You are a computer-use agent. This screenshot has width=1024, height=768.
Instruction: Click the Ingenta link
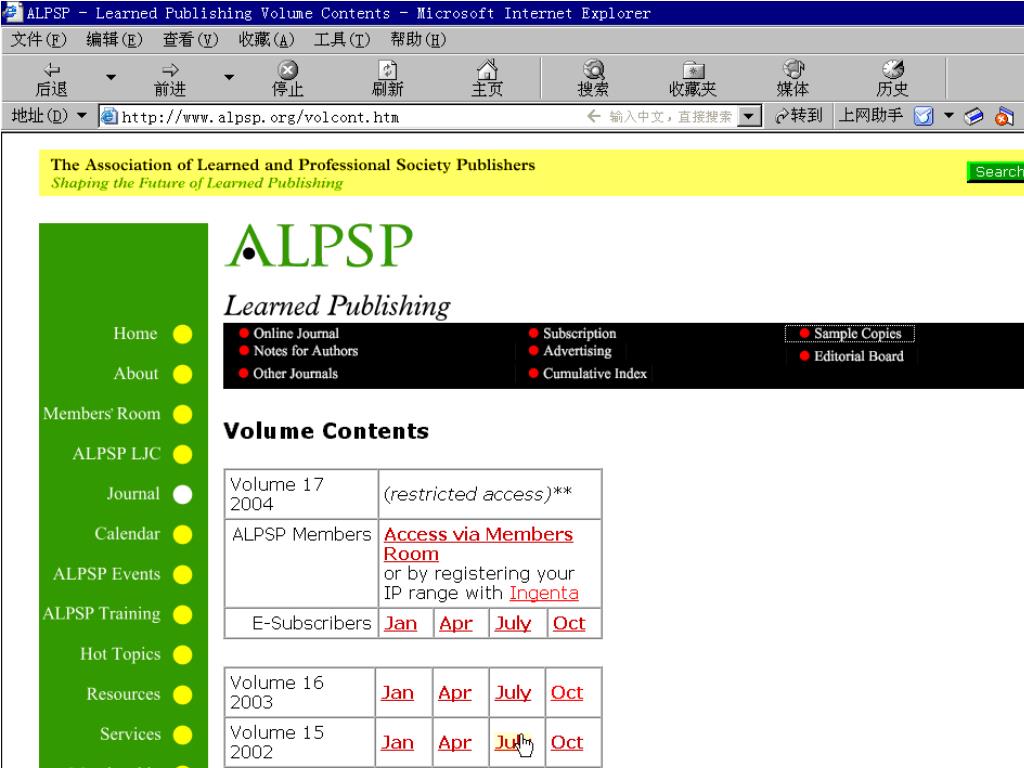coord(543,593)
